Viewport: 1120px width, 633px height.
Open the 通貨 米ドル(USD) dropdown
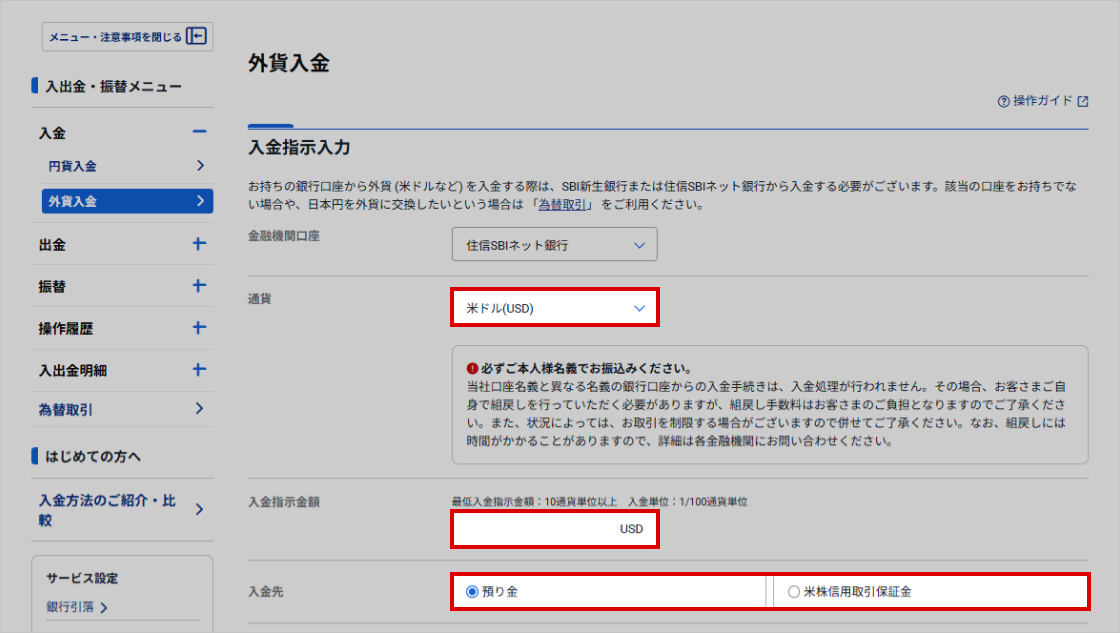tap(554, 308)
